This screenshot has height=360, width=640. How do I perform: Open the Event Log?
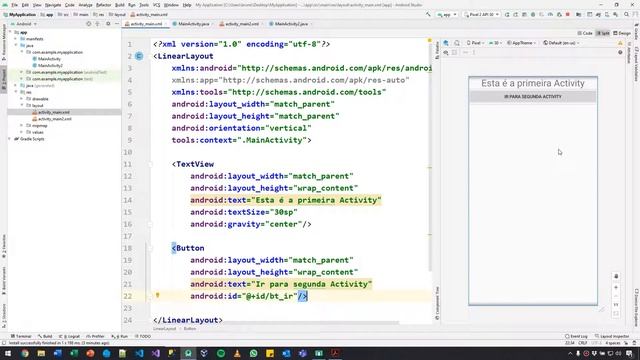click(576, 336)
